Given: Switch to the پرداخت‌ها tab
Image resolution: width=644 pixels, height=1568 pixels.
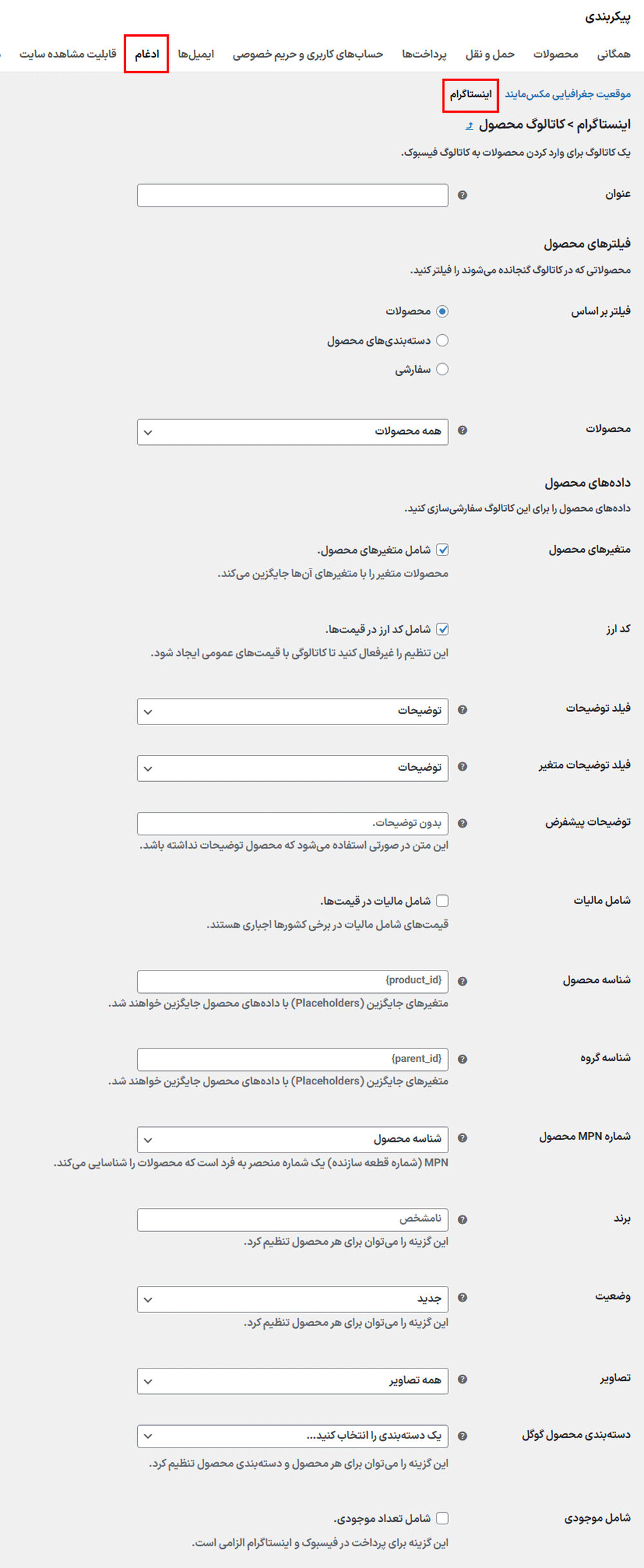Looking at the screenshot, I should (424, 54).
